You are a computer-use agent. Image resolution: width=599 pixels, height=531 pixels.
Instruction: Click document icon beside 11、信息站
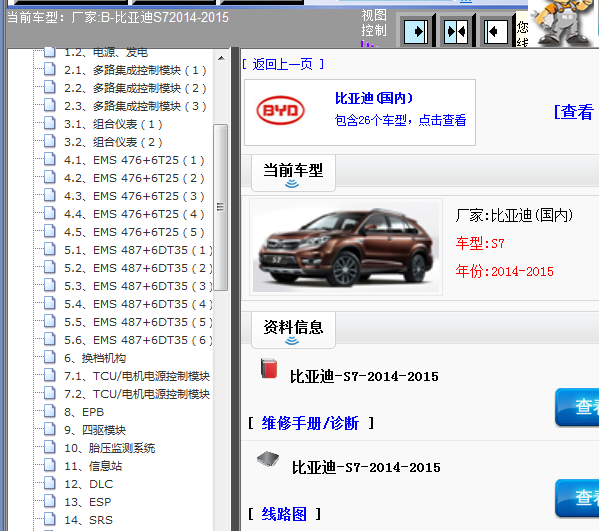[49, 465]
